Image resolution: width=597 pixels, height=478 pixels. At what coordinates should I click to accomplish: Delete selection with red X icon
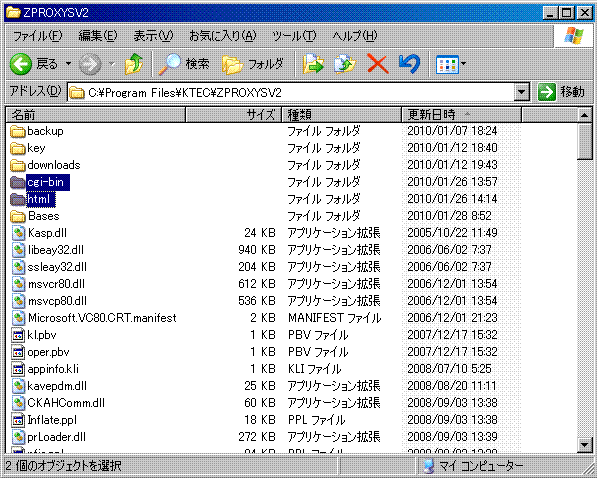[378, 64]
